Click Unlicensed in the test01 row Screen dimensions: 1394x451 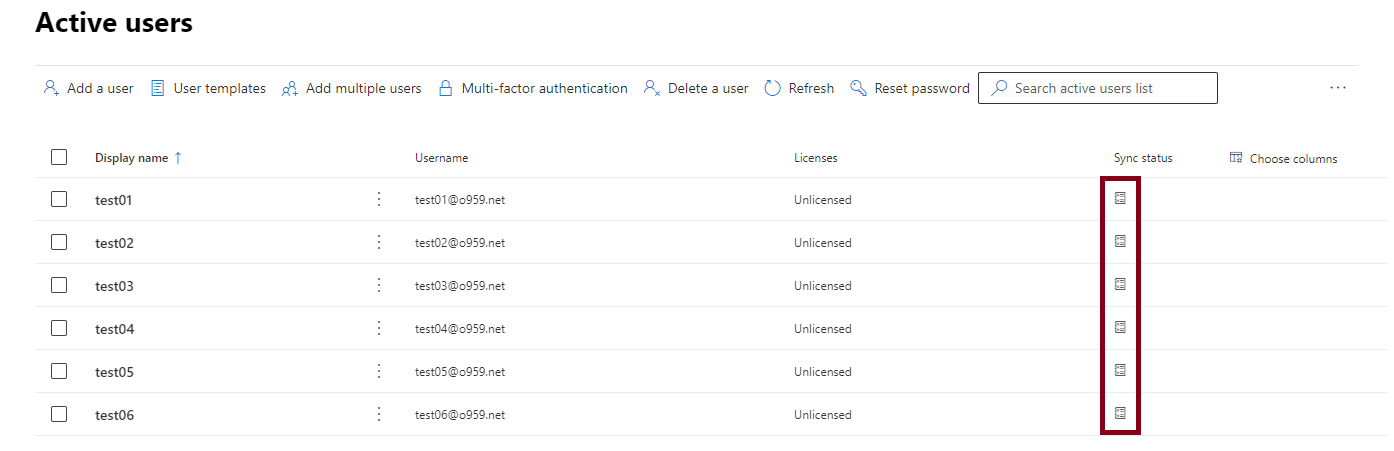coord(823,200)
